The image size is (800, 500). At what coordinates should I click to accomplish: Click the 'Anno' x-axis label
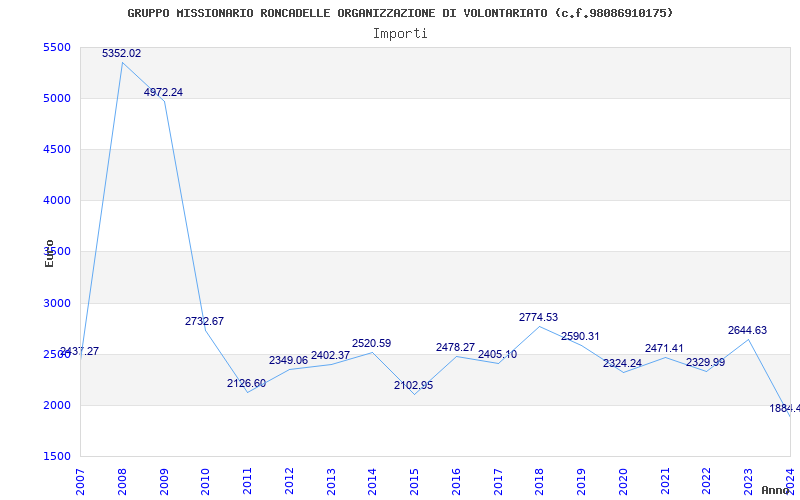pyautogui.click(x=774, y=490)
